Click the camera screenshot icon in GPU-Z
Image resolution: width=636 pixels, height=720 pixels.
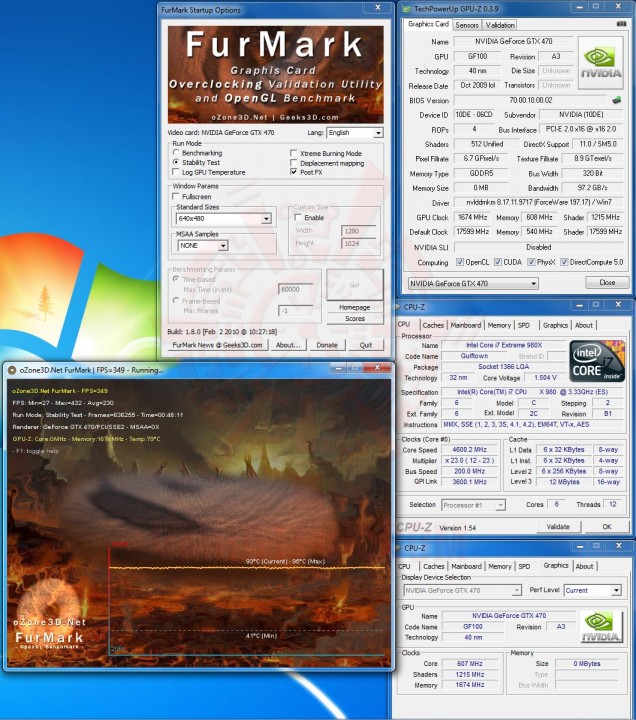tap(621, 24)
